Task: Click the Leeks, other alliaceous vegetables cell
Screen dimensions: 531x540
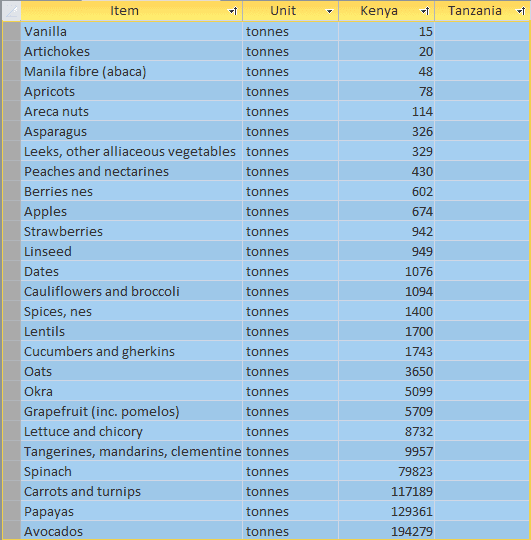Action: click(x=132, y=151)
